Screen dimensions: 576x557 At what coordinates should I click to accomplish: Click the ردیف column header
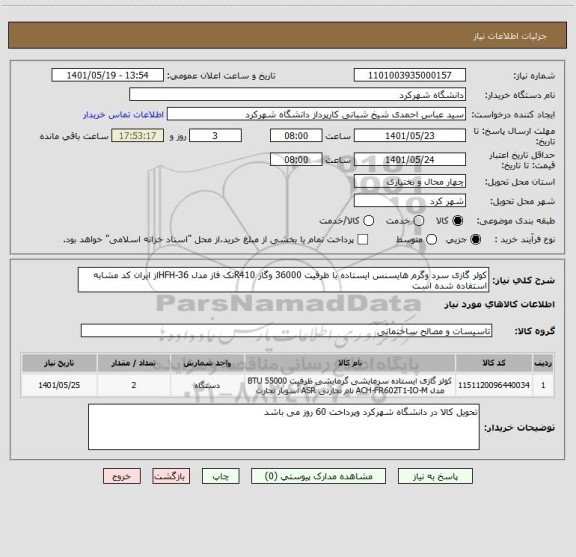point(543,363)
